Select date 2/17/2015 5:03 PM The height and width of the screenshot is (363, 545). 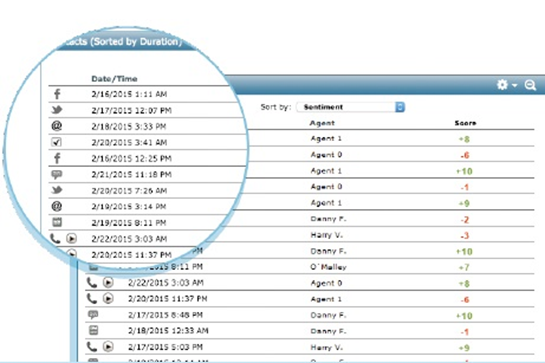[x=165, y=347]
